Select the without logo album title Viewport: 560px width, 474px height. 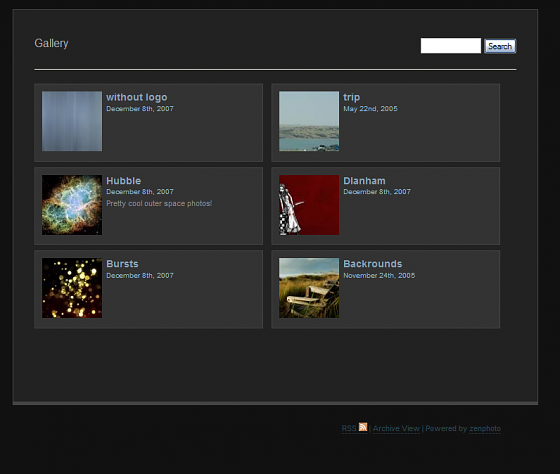[136, 97]
